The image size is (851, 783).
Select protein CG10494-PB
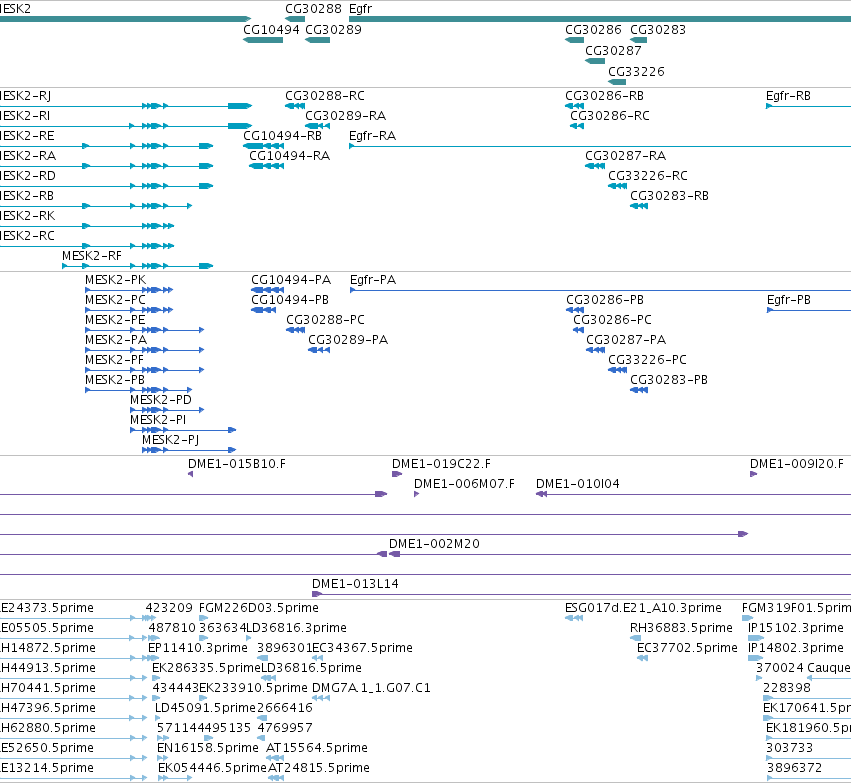(290, 300)
